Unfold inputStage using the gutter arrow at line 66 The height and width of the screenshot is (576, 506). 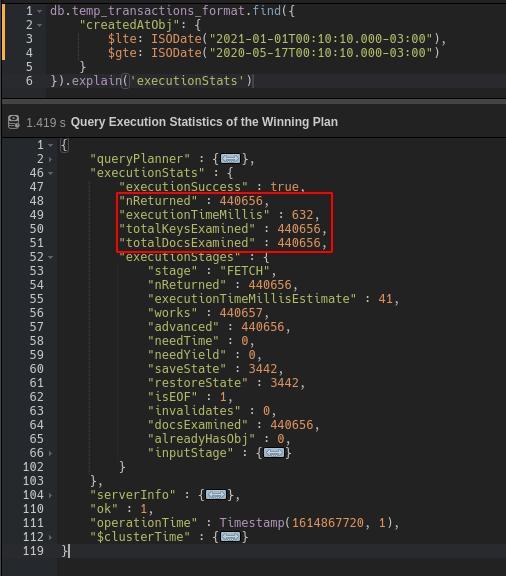click(x=51, y=453)
